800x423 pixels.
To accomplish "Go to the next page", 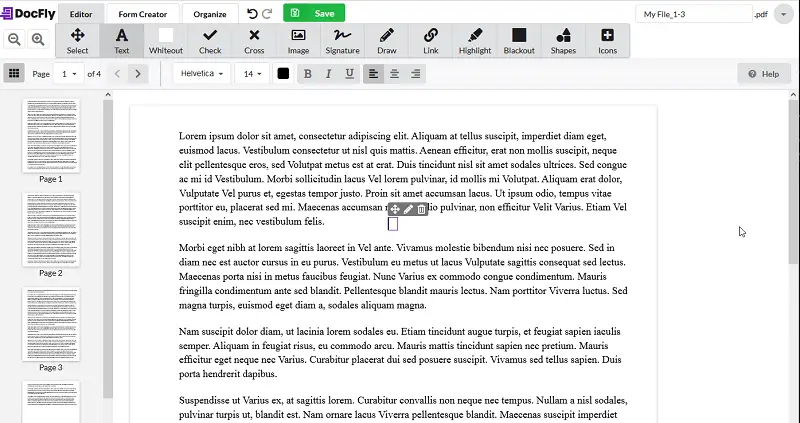I will pyautogui.click(x=138, y=73).
